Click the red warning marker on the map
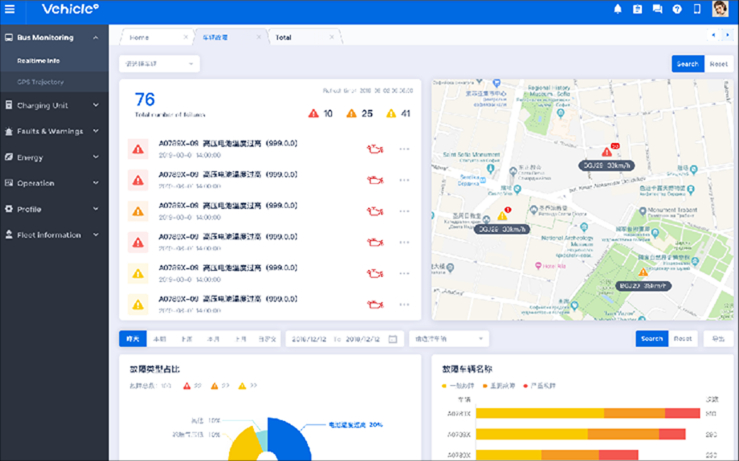 [x=606, y=151]
